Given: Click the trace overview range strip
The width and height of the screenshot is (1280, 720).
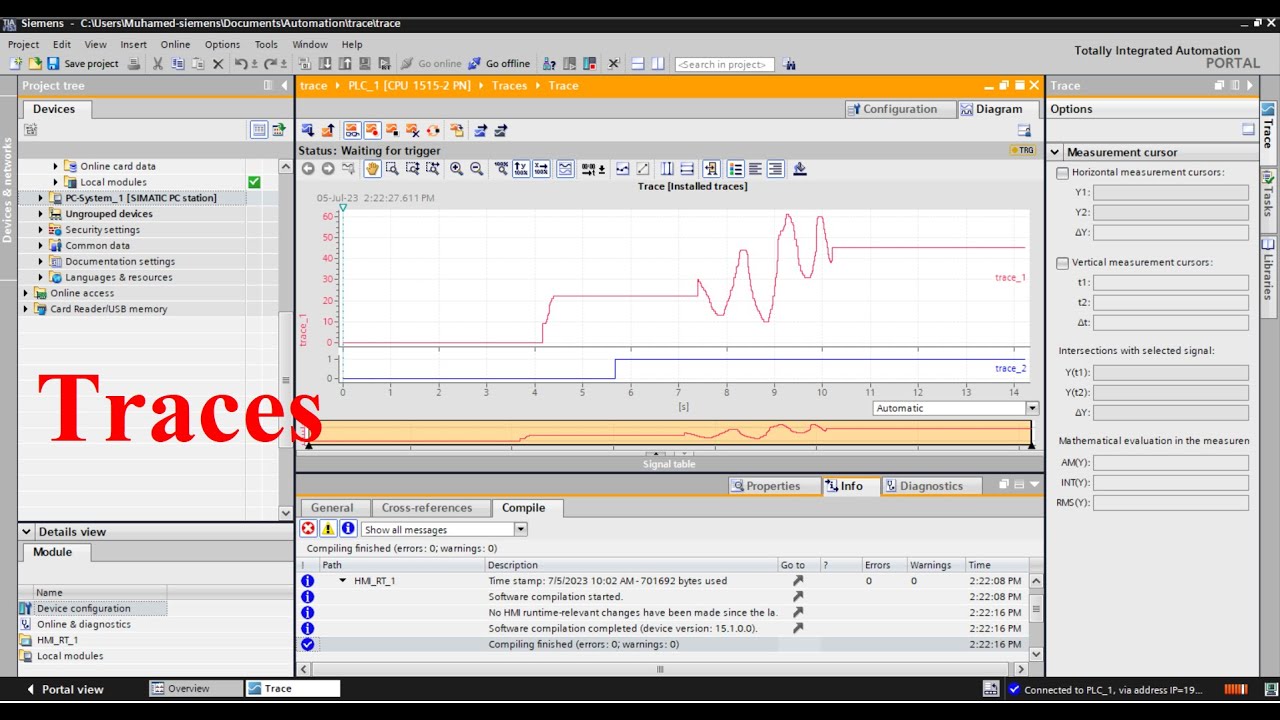Looking at the screenshot, I should click(669, 432).
